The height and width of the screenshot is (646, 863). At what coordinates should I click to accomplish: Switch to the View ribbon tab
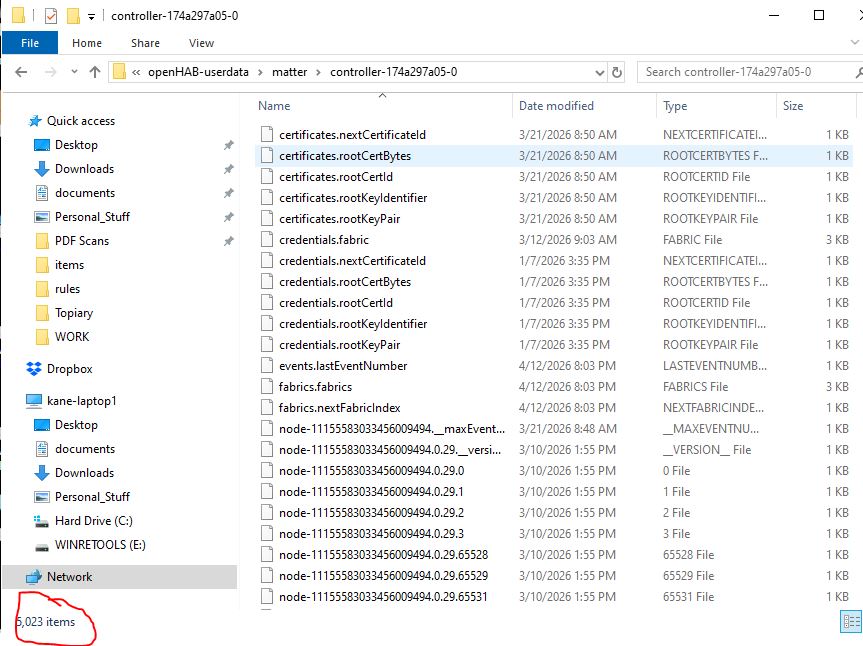click(201, 43)
